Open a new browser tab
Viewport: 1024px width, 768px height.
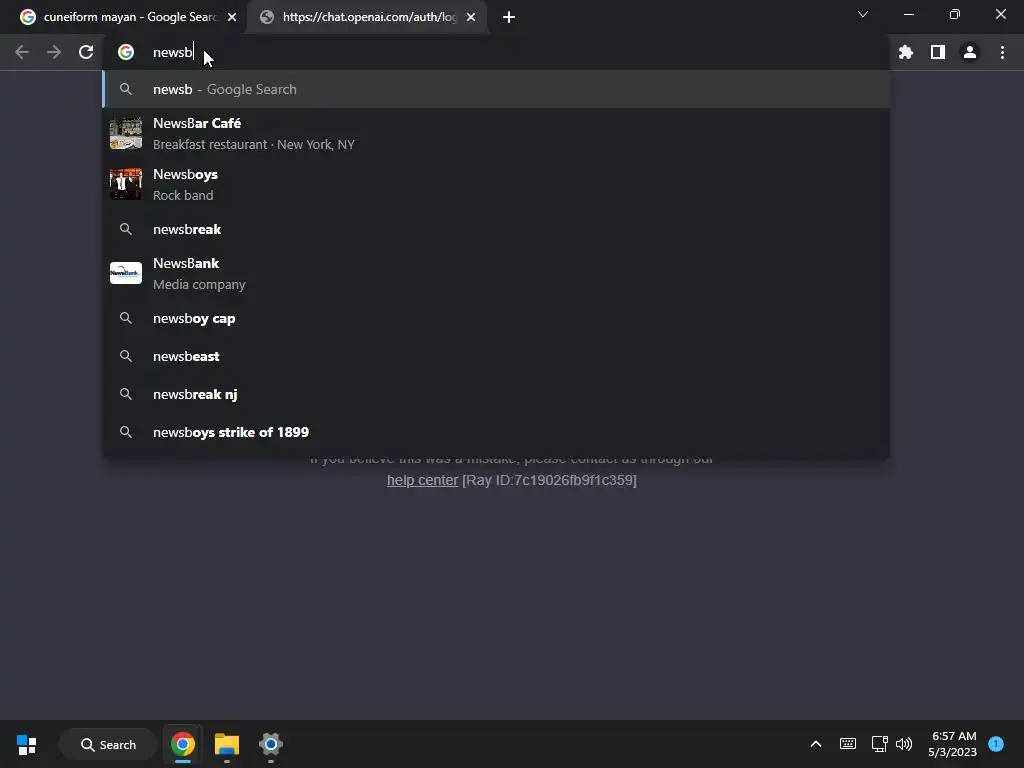click(x=509, y=17)
